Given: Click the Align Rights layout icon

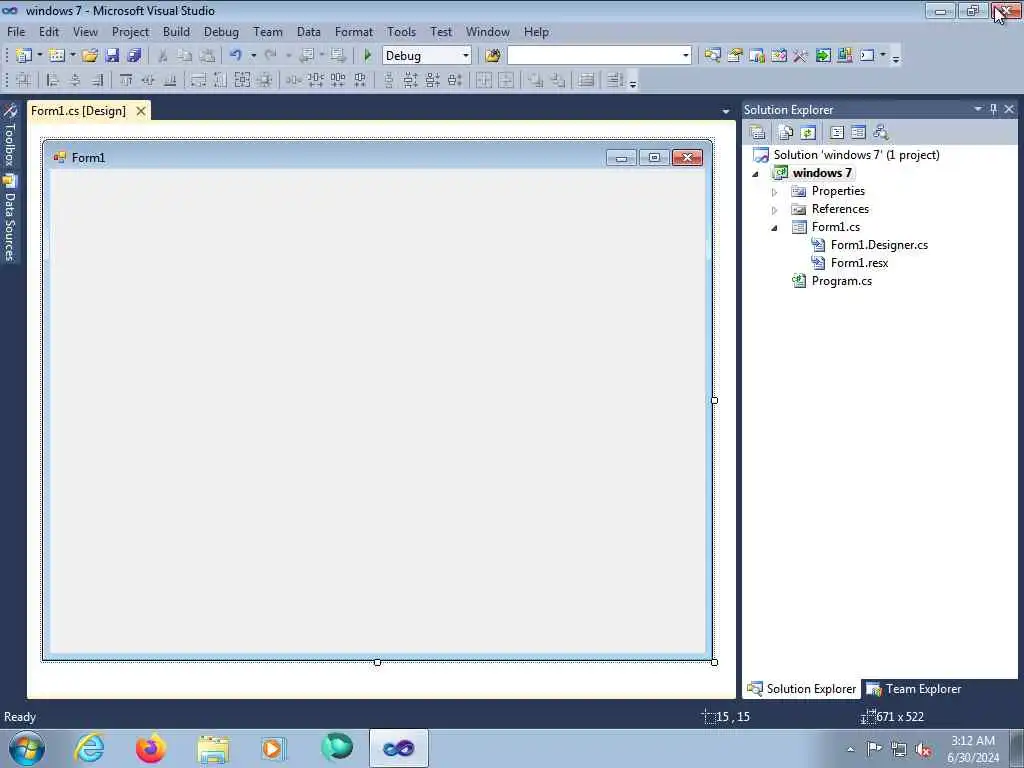Looking at the screenshot, I should pyautogui.click(x=97, y=80).
